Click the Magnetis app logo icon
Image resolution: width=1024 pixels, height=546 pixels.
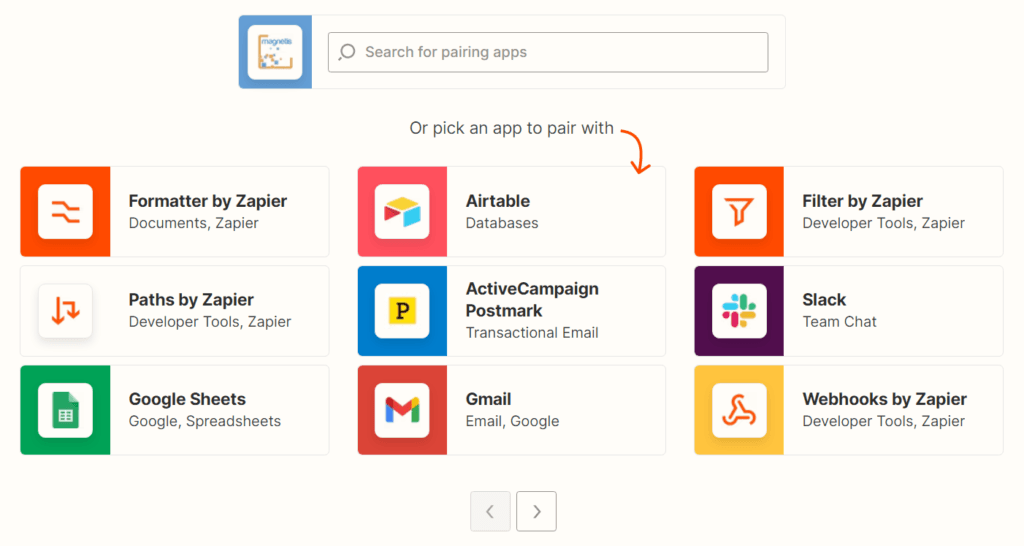[x=275, y=52]
